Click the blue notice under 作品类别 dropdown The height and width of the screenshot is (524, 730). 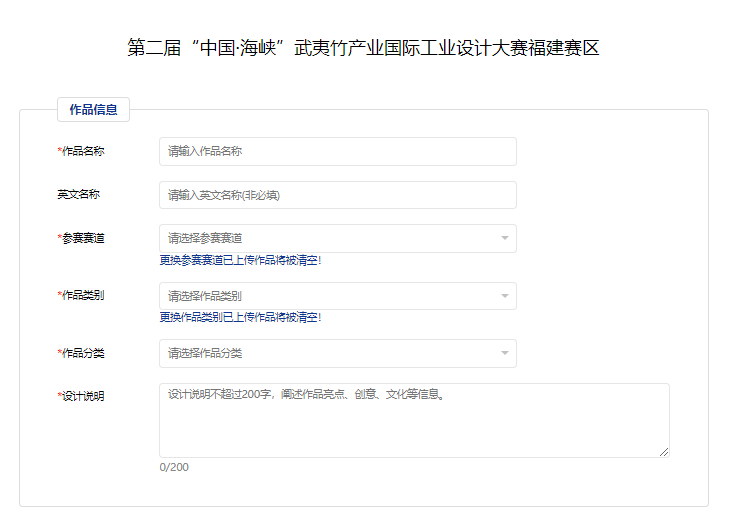240,317
